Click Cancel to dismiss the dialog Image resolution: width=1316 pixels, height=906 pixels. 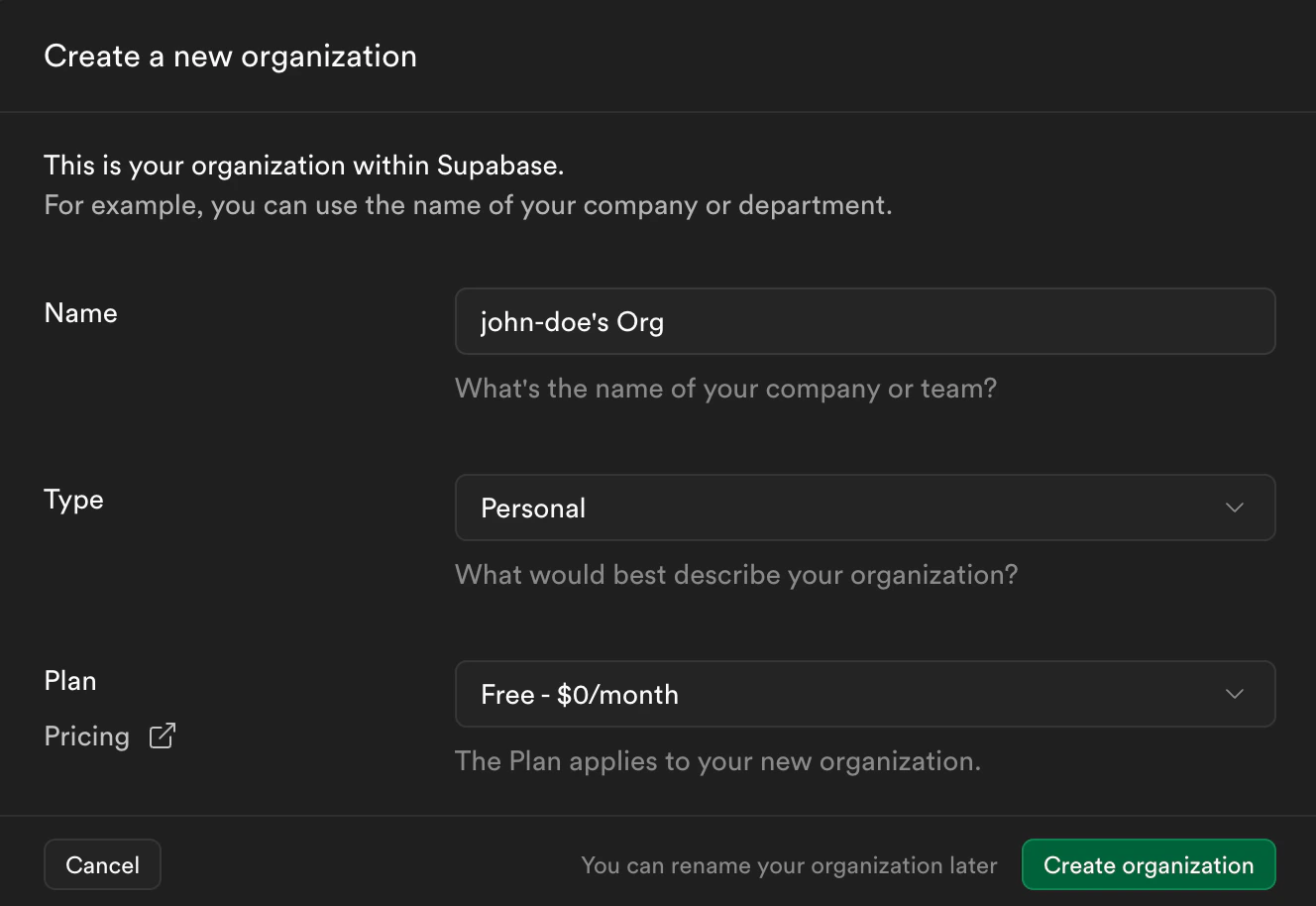pyautogui.click(x=102, y=864)
